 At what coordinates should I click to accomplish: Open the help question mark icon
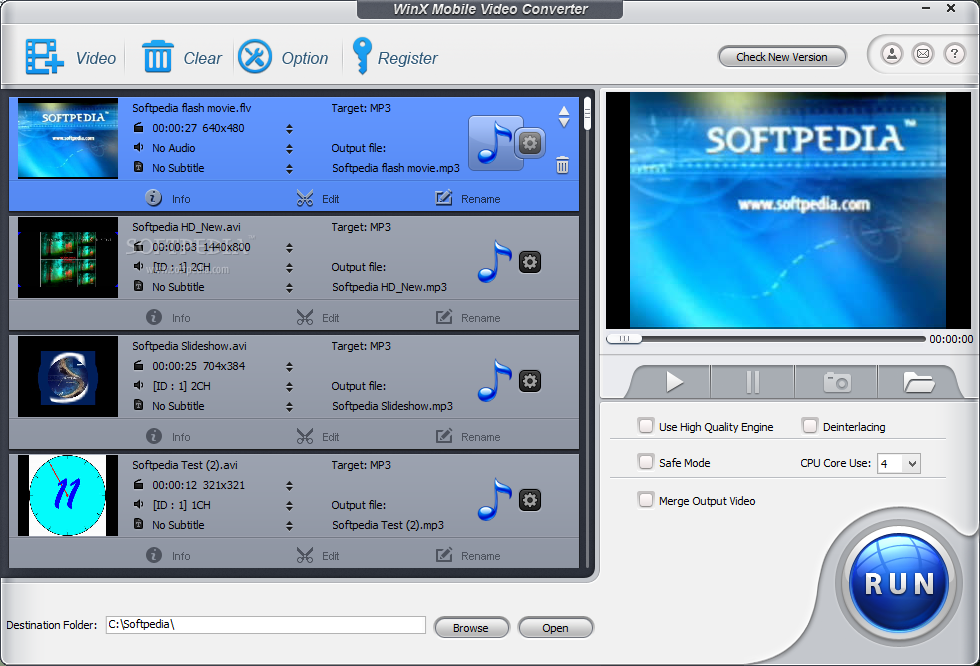tap(954, 54)
